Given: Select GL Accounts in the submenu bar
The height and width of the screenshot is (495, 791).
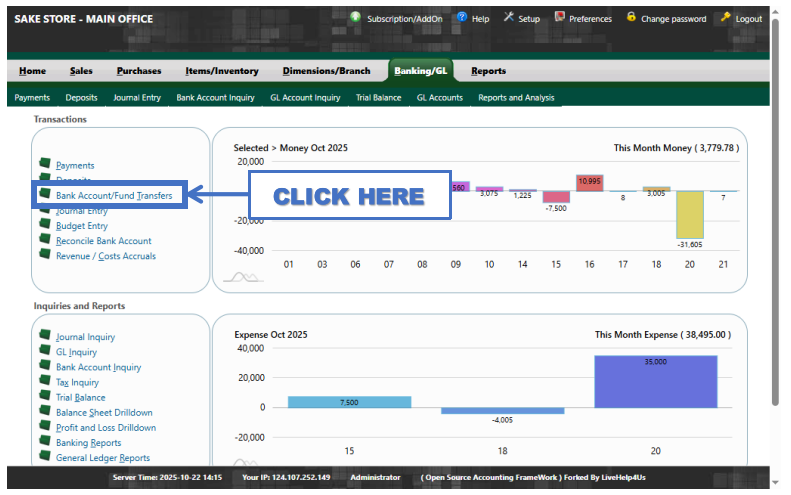Looking at the screenshot, I should 439,98.
